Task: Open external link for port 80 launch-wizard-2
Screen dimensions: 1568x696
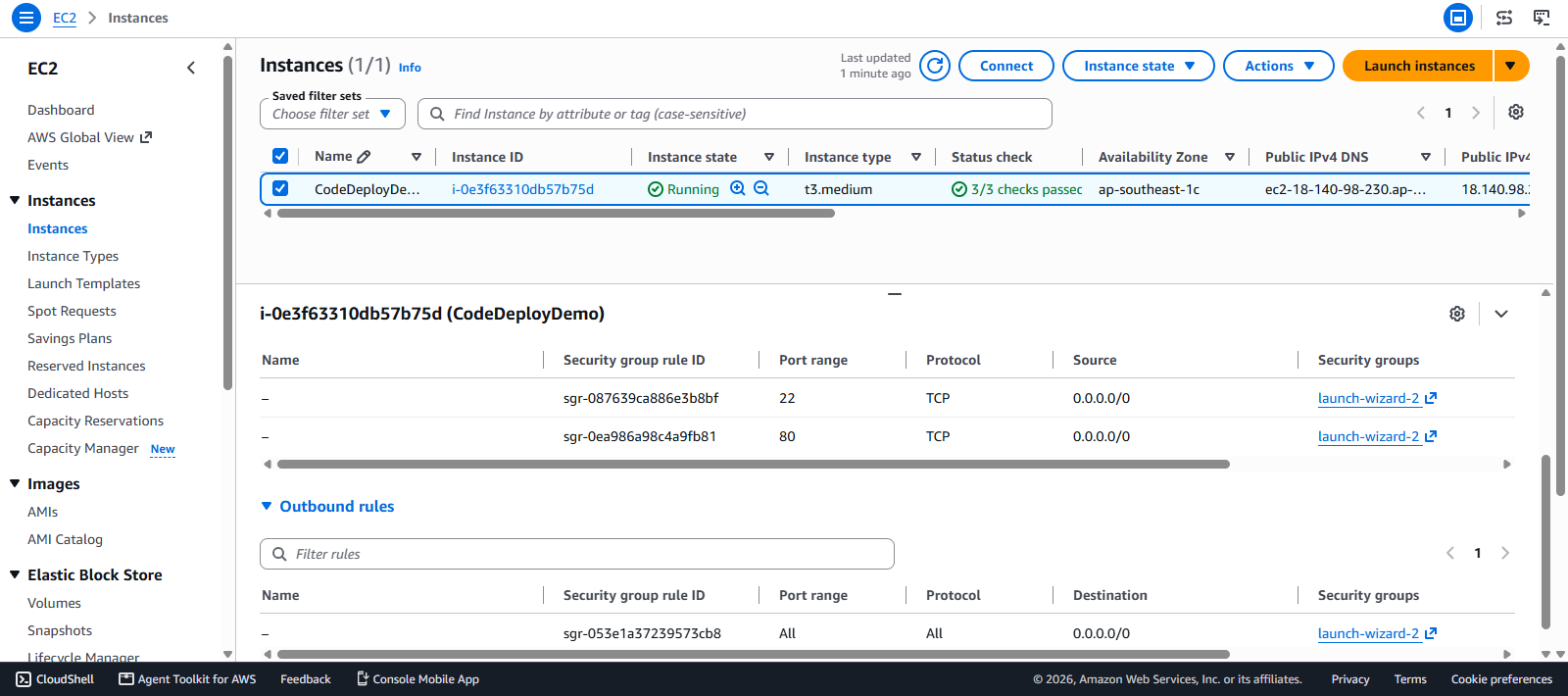Action: point(1431,436)
